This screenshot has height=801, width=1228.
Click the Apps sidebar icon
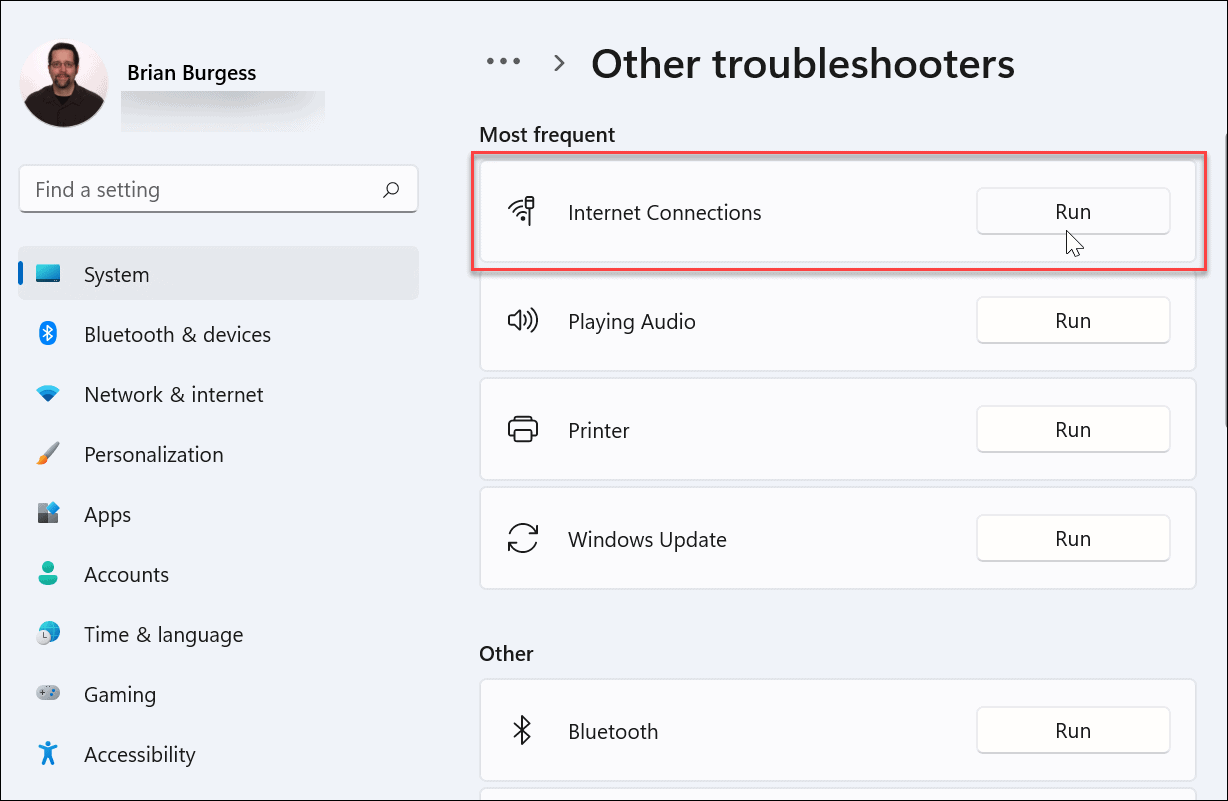(48, 514)
